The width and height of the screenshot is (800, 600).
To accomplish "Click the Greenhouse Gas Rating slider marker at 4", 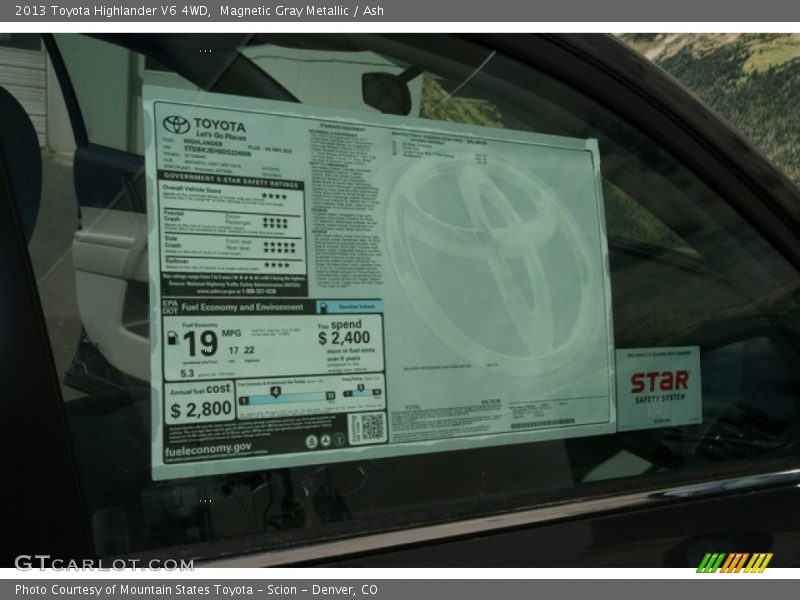I will click(275, 392).
